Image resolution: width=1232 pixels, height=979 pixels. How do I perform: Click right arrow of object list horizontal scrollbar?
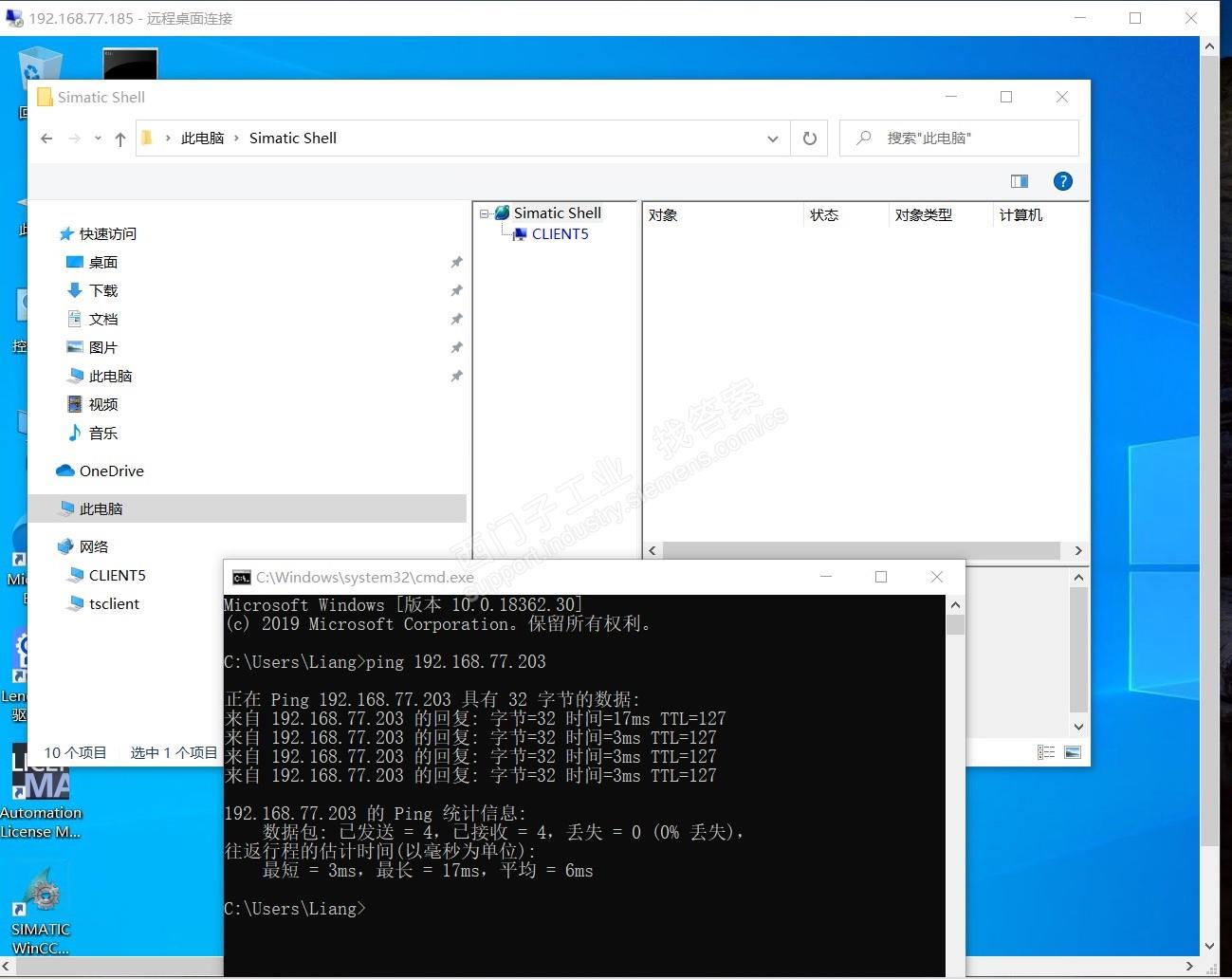1077,550
